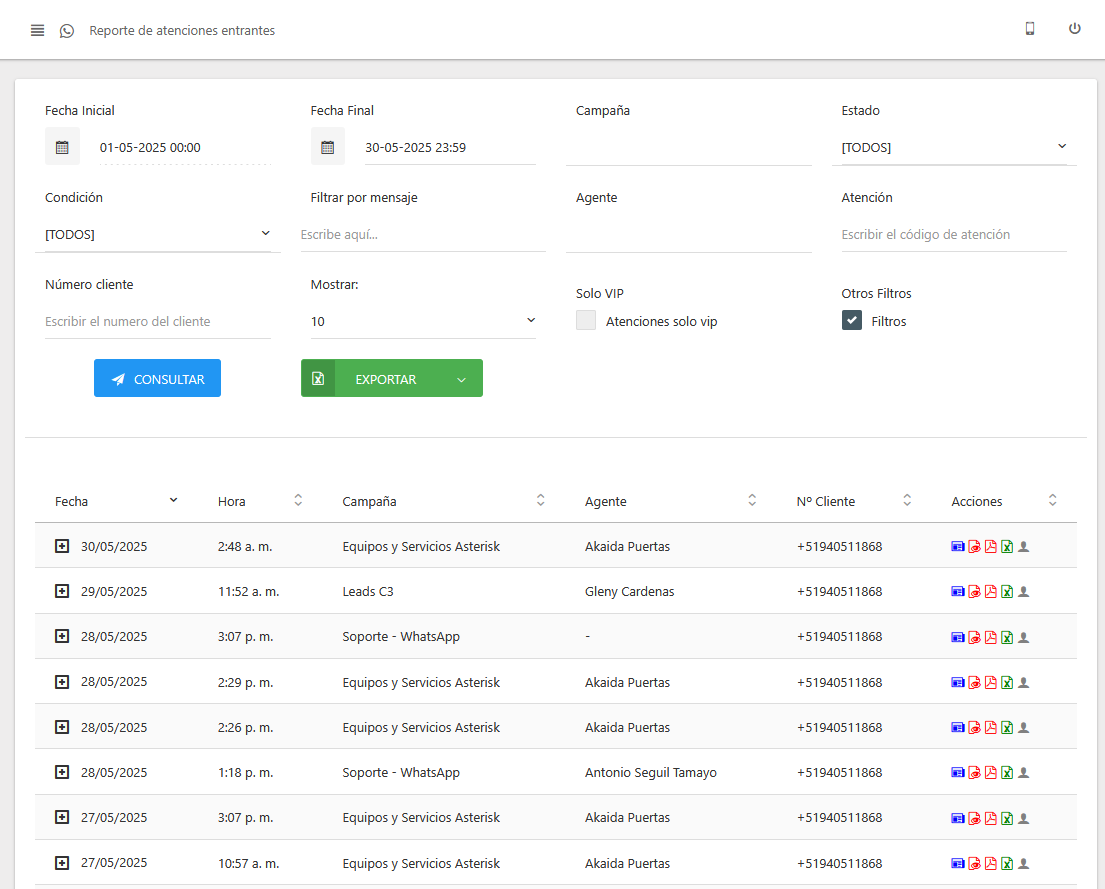Click the Gleny Cardenas agent cell
This screenshot has width=1105, height=889.
tap(629, 591)
